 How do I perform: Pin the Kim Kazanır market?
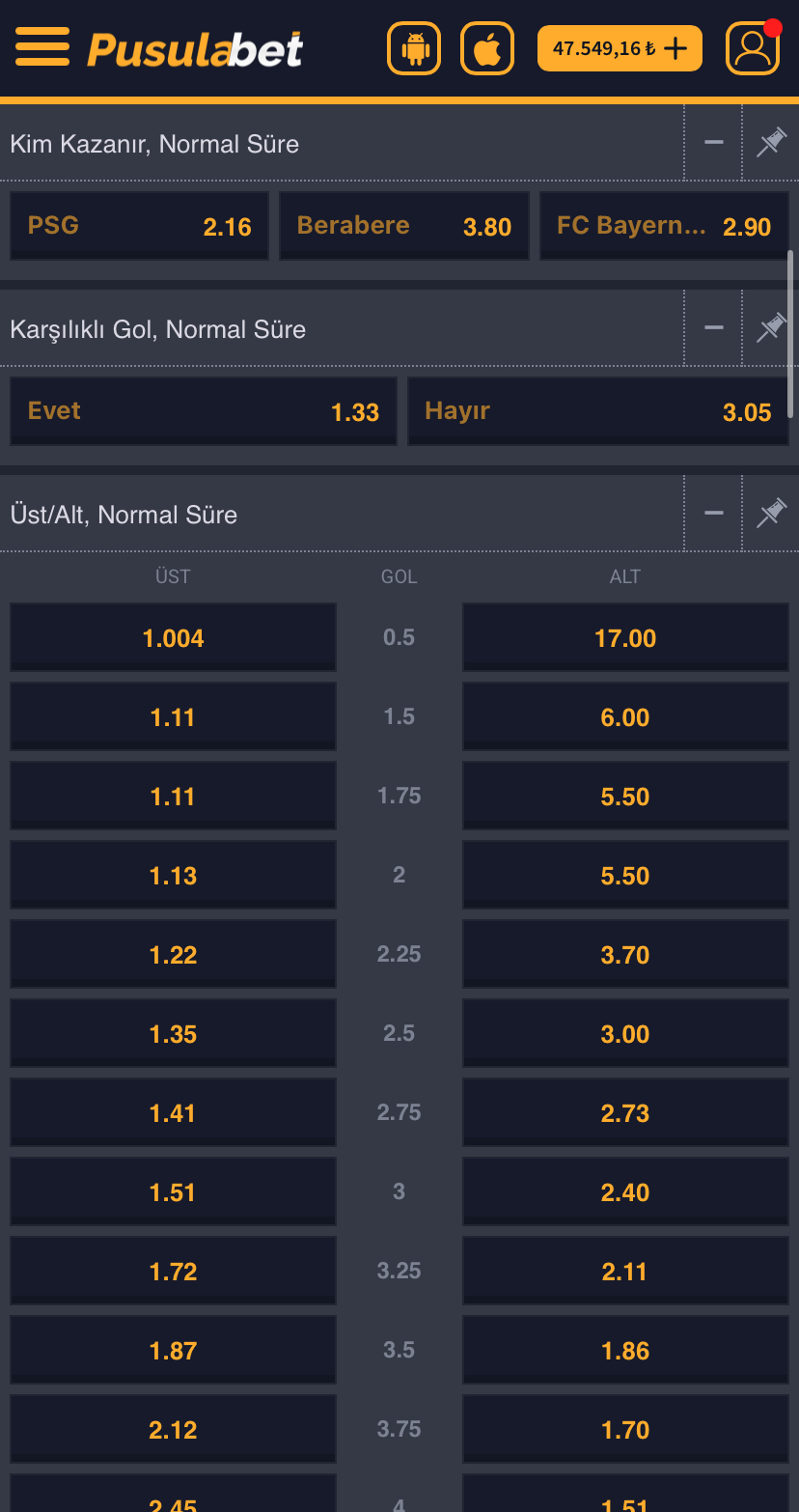click(x=771, y=143)
